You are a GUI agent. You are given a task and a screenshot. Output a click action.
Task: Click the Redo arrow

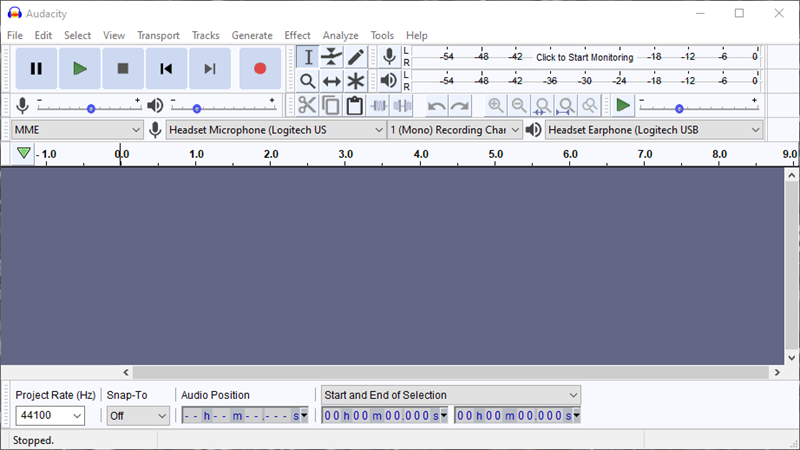tap(460, 106)
